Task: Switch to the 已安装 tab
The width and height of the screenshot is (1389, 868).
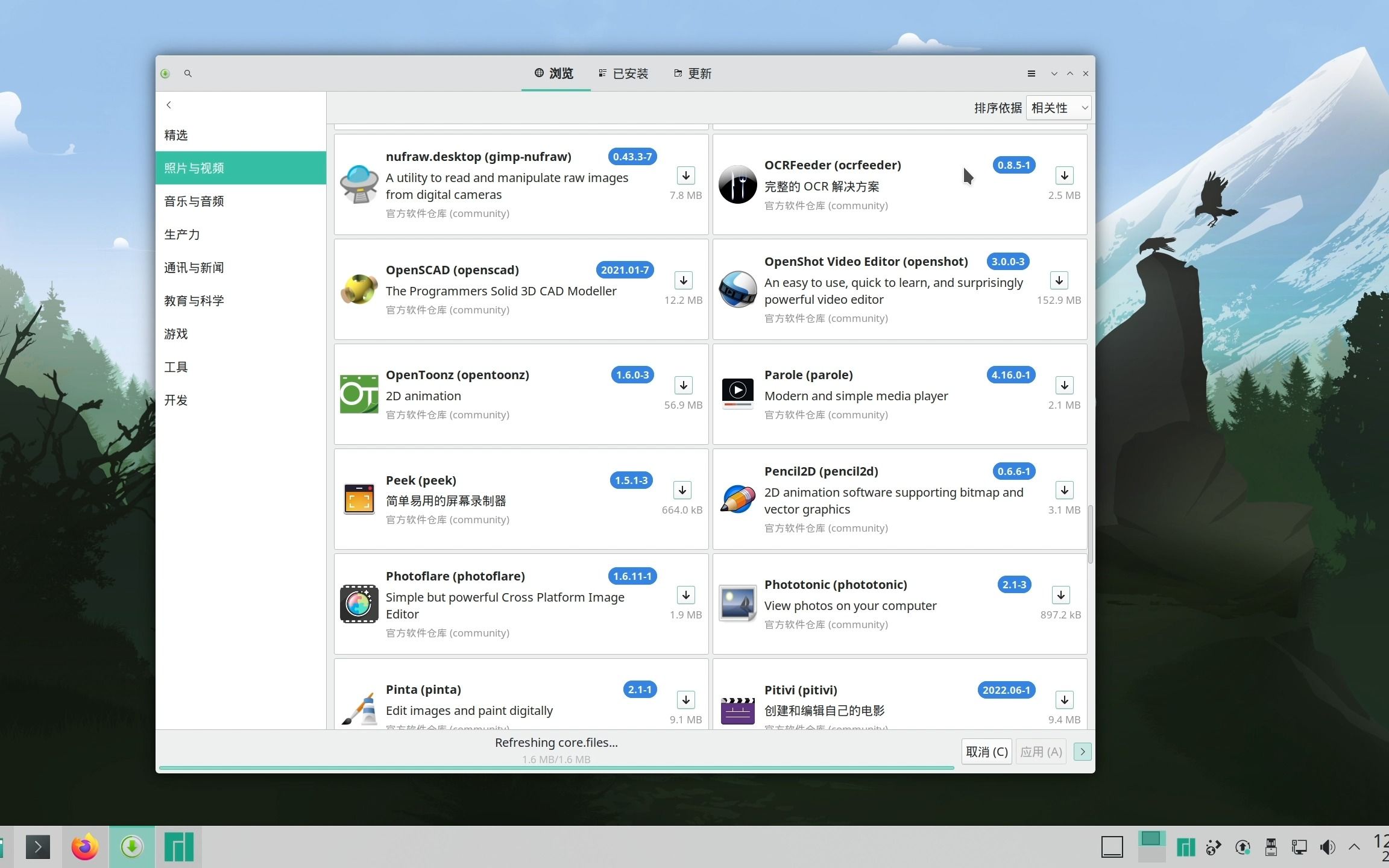Action: [623, 73]
